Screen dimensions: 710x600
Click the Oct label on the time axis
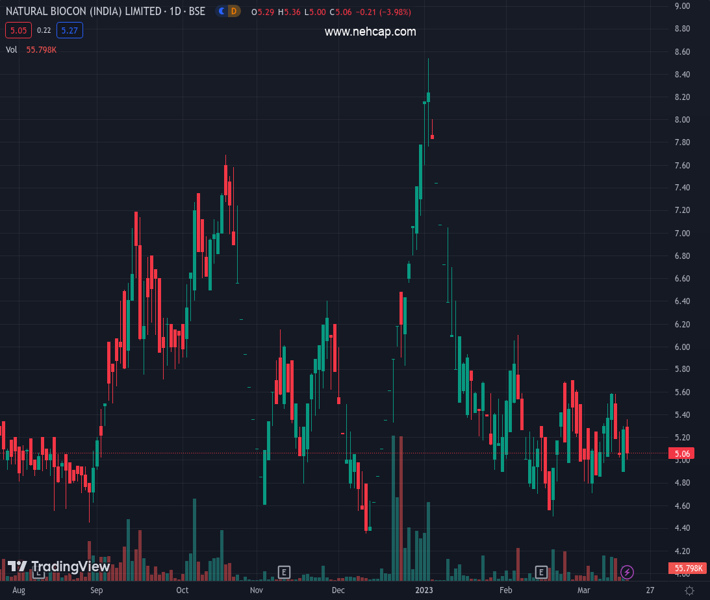point(182,591)
